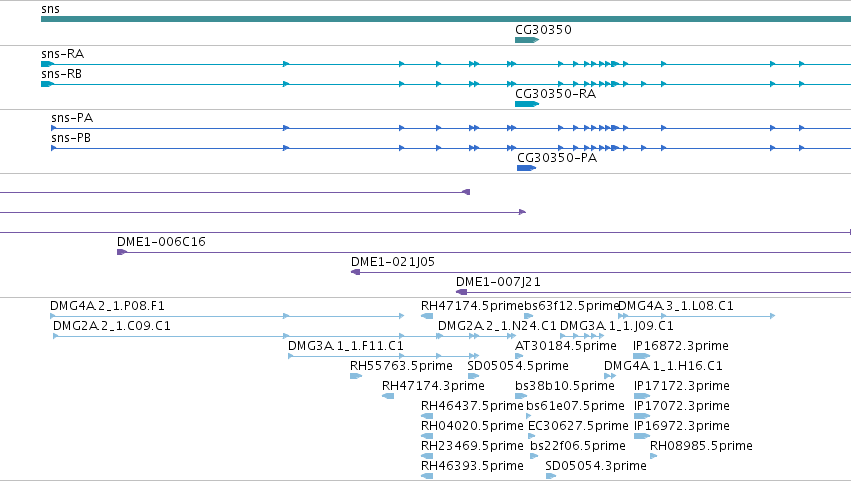
Task: Select the RH46393.5prime EST label
Action: pyautogui.click(x=472, y=466)
